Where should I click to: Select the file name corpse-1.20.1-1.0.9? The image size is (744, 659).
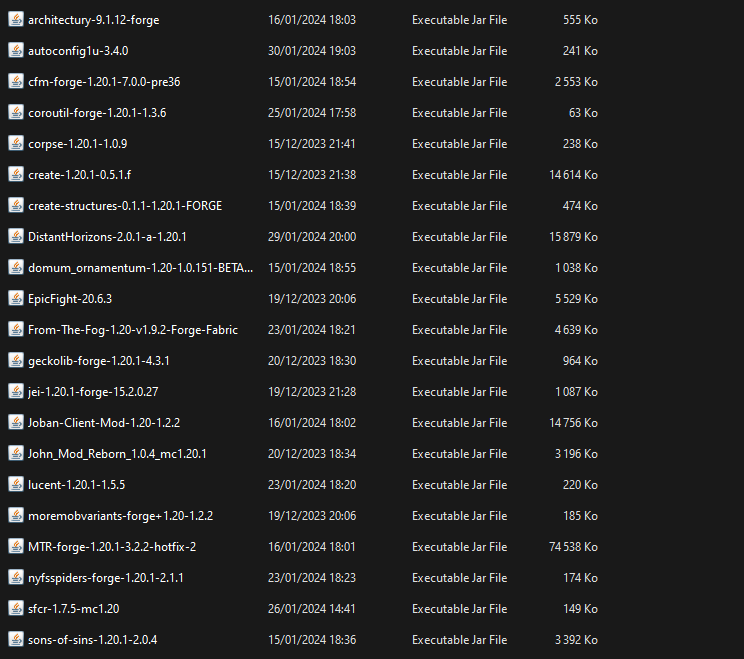[x=77, y=144]
